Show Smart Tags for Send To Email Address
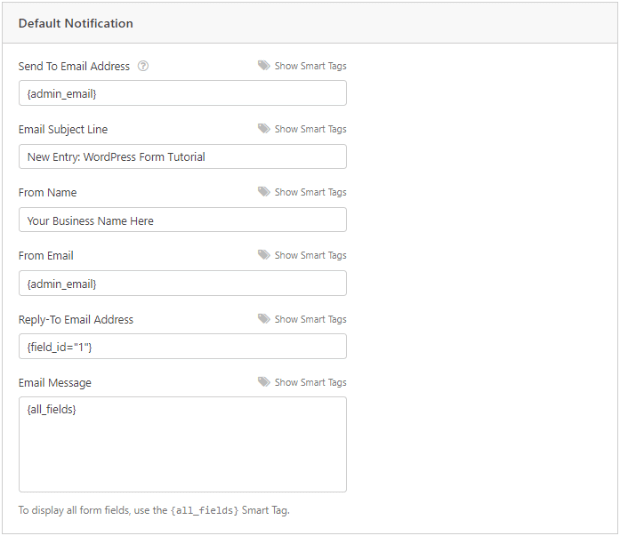 coord(310,66)
